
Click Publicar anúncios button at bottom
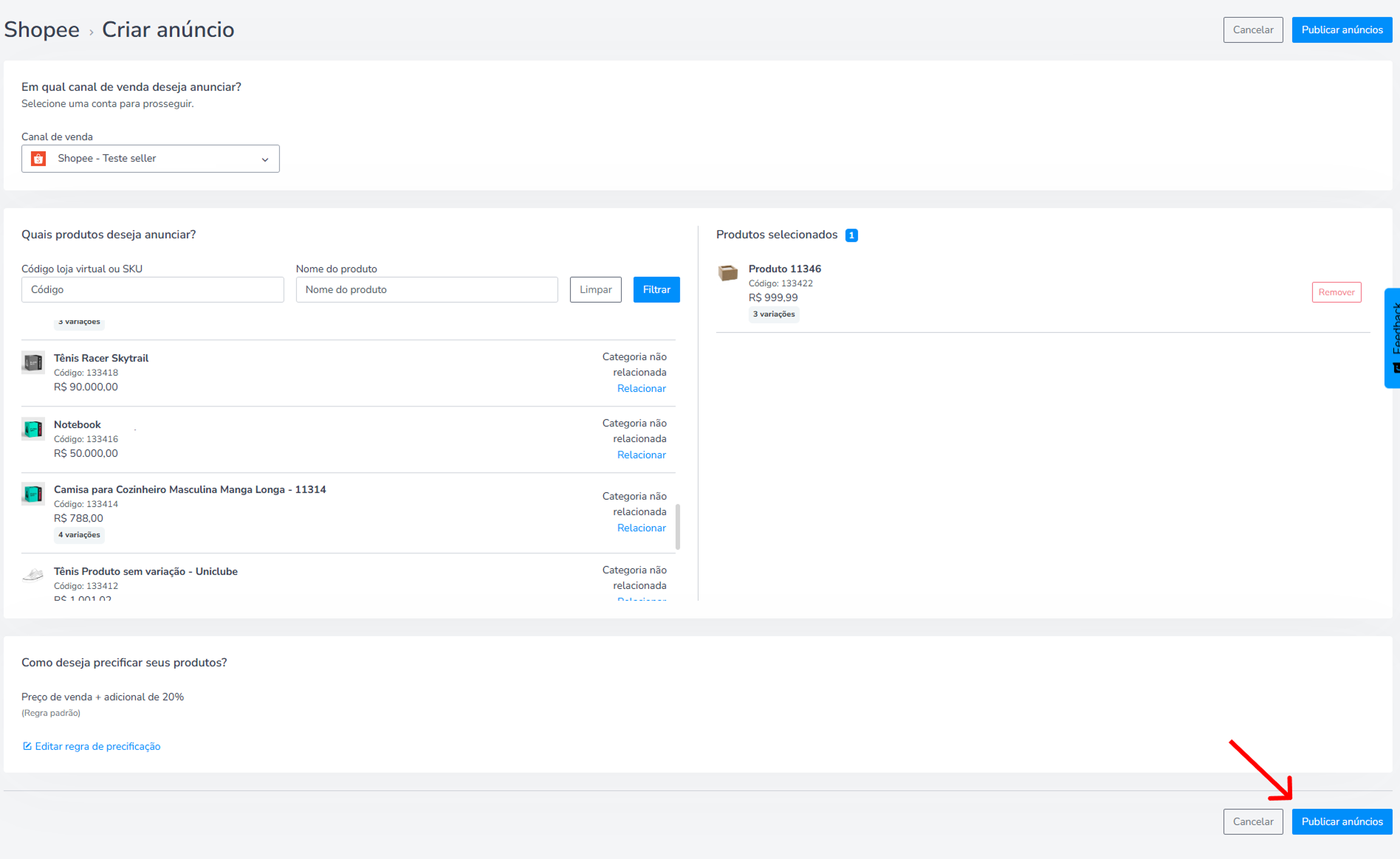tap(1342, 821)
